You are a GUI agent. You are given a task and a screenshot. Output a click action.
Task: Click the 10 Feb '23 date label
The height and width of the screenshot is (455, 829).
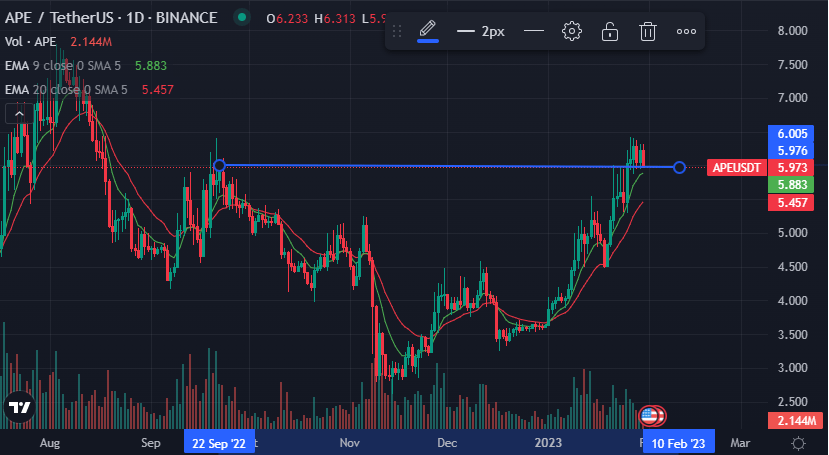pyautogui.click(x=678, y=443)
